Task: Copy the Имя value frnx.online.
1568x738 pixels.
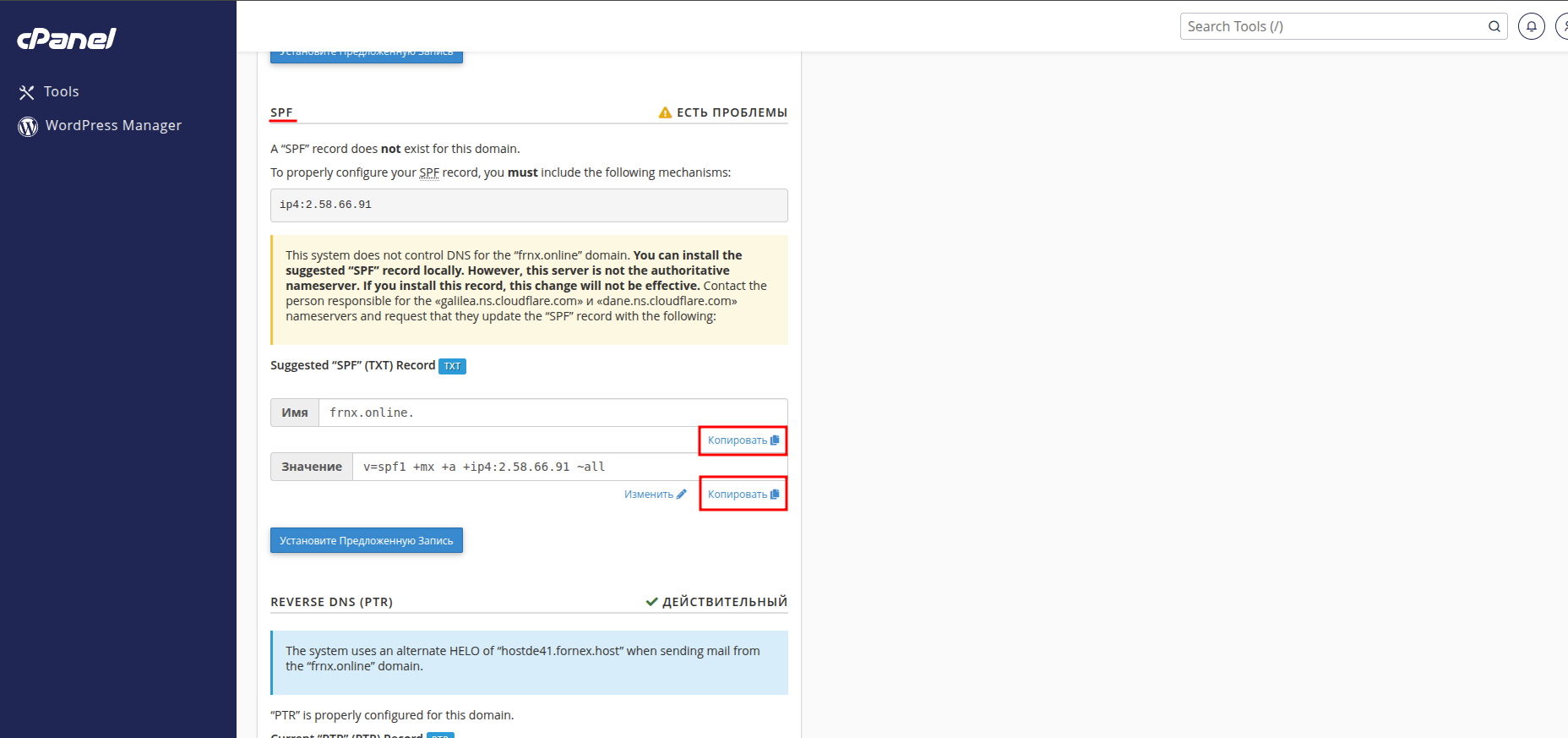Action: pyautogui.click(x=743, y=440)
